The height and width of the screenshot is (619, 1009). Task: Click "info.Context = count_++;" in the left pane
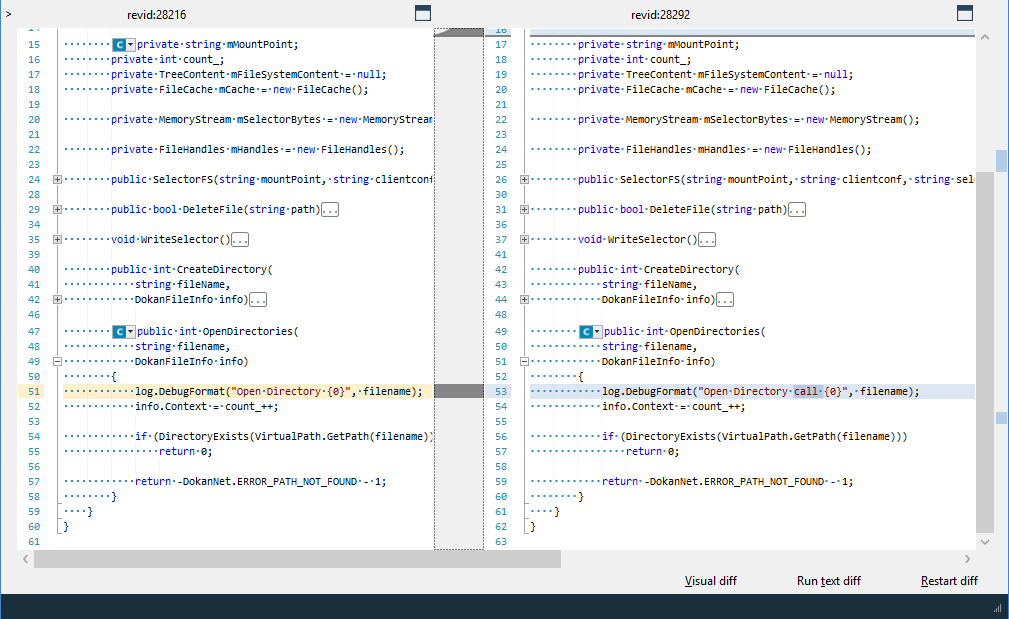[x=207, y=407]
